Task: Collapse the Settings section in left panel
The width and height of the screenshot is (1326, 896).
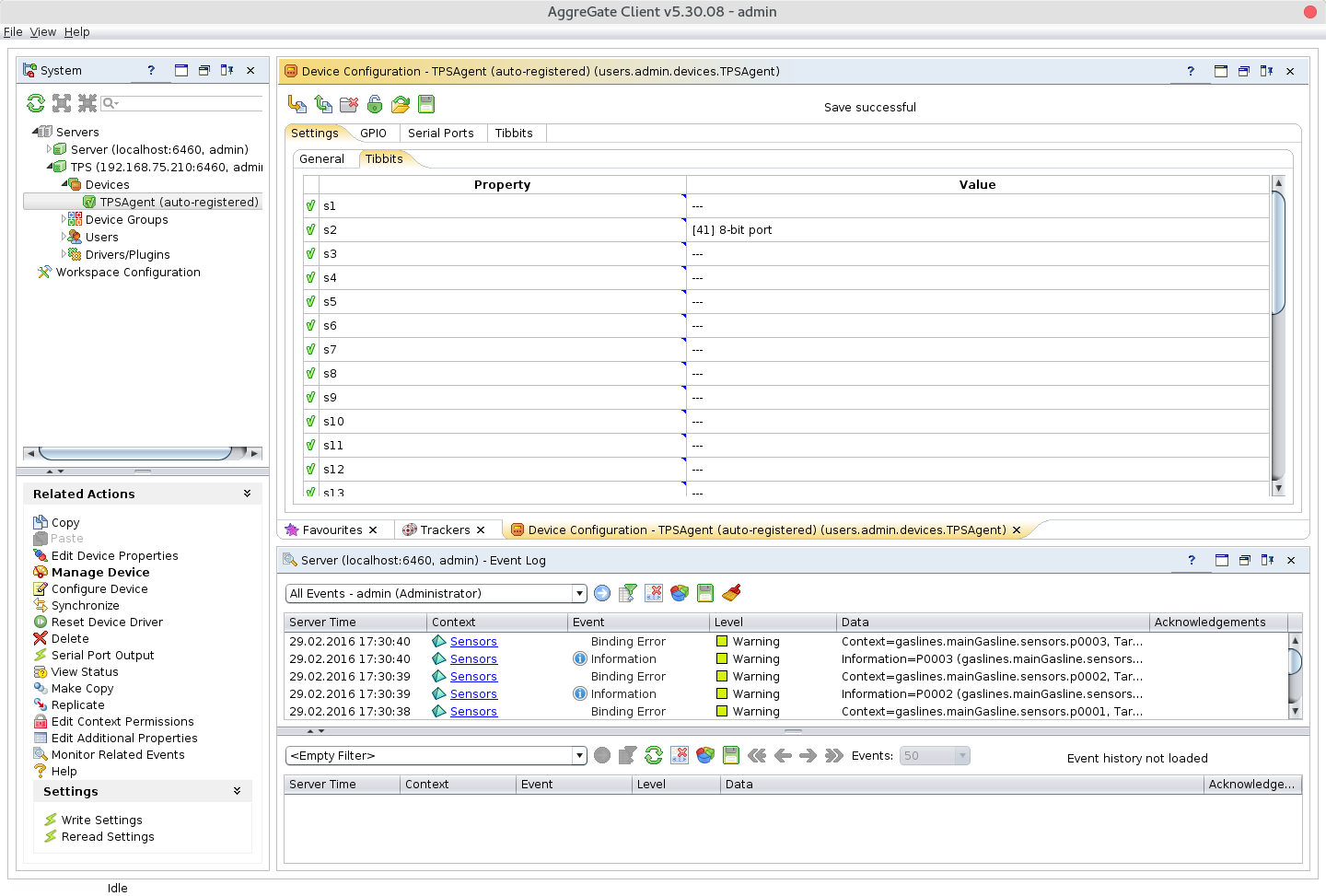Action: pos(237,791)
